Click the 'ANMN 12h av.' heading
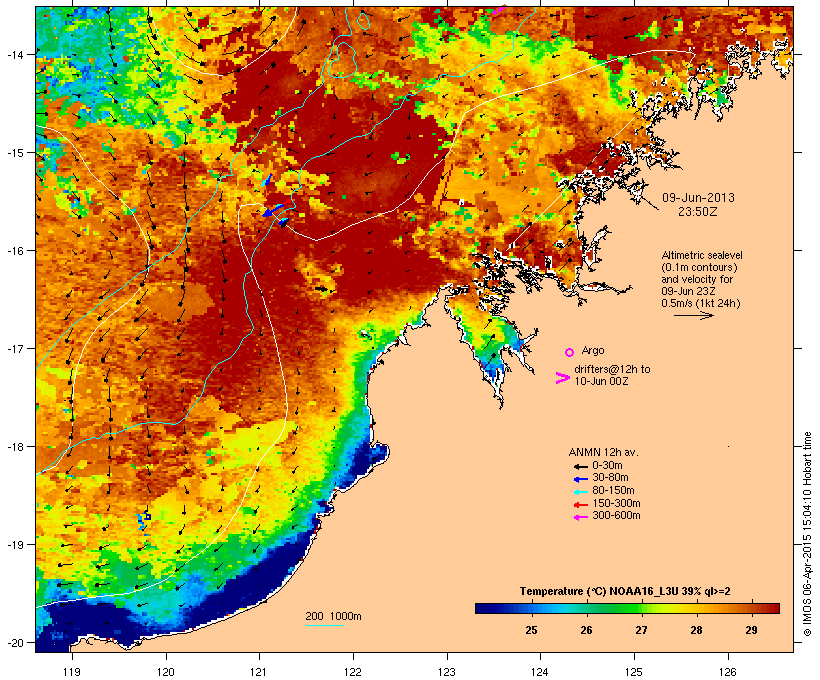The image size is (820, 680). tap(603, 452)
